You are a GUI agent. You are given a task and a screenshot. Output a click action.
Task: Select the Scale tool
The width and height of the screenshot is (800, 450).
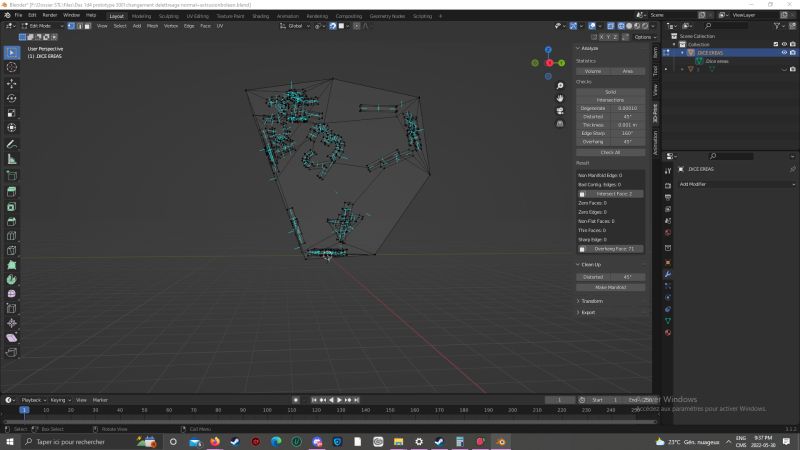tap(11, 113)
